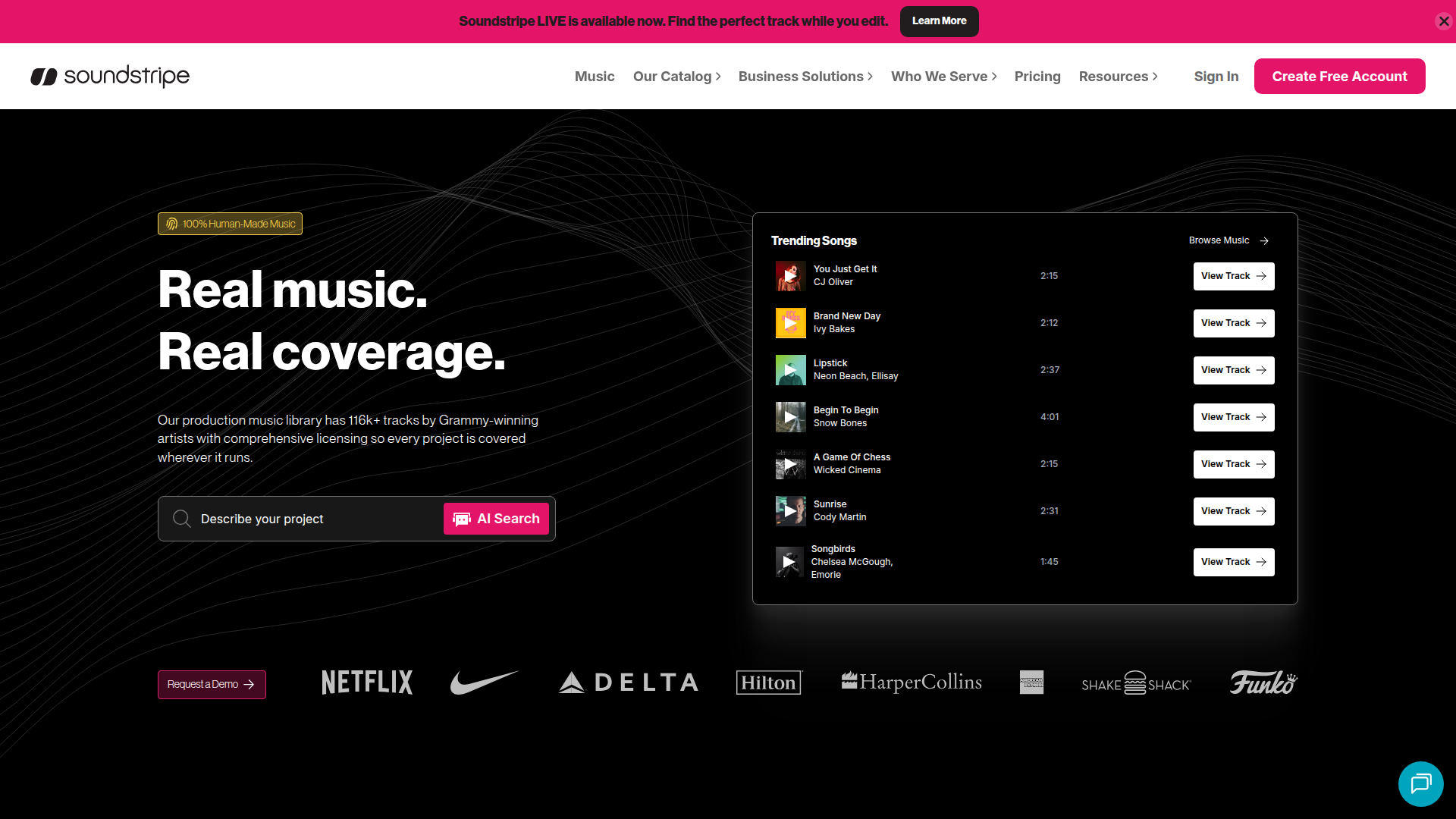The height and width of the screenshot is (819, 1456).
Task: Click Sign In
Action: 1216,77
